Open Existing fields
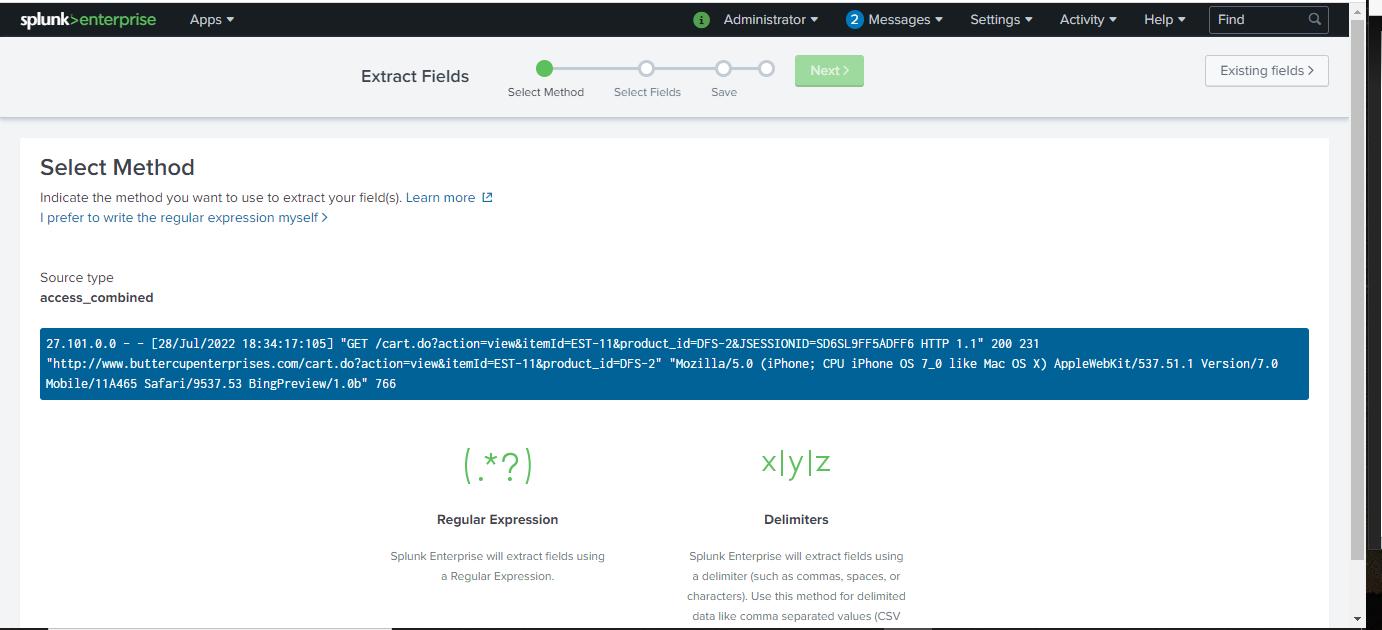 (x=1266, y=71)
